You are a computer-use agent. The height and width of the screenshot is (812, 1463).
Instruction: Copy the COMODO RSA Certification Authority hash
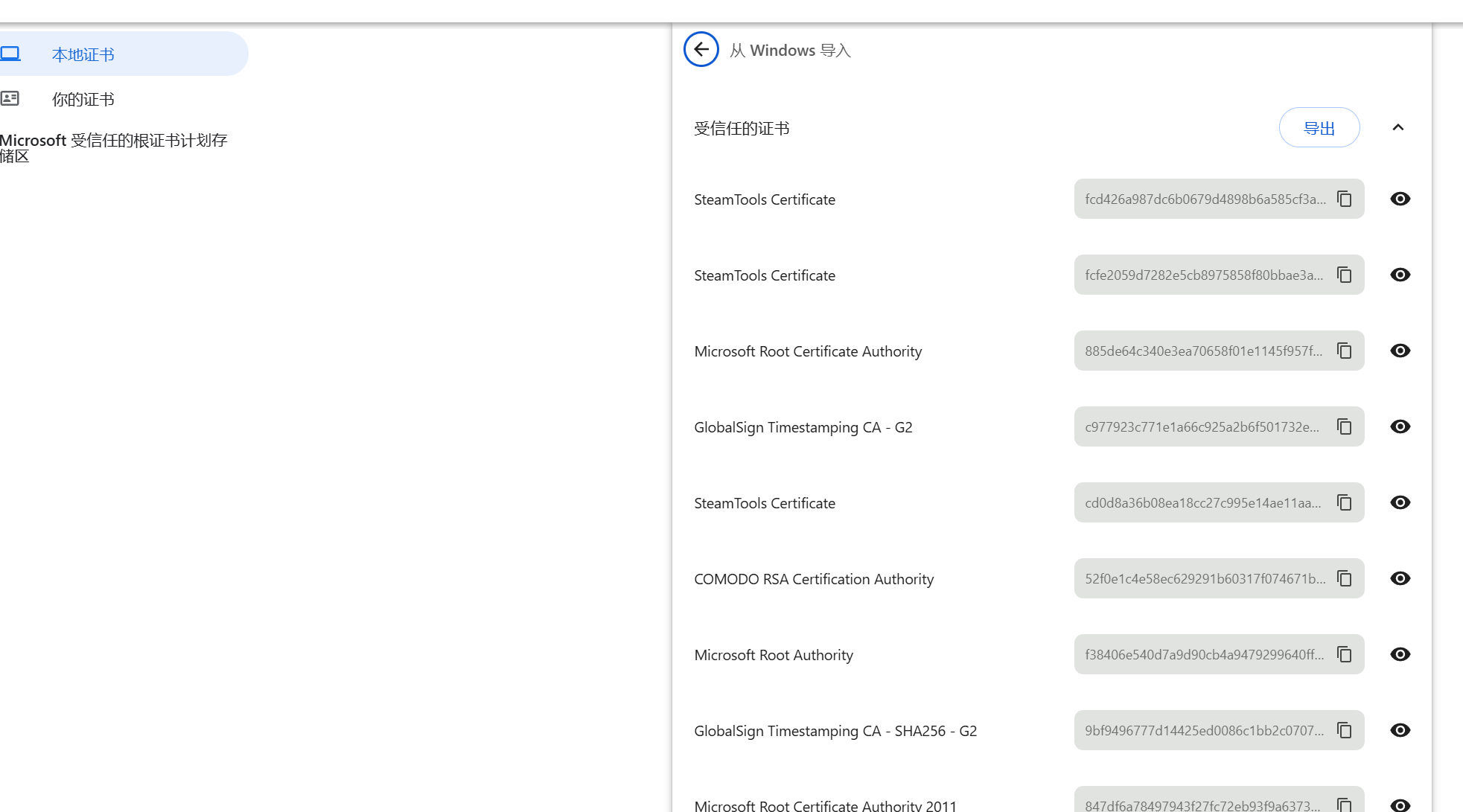point(1344,578)
